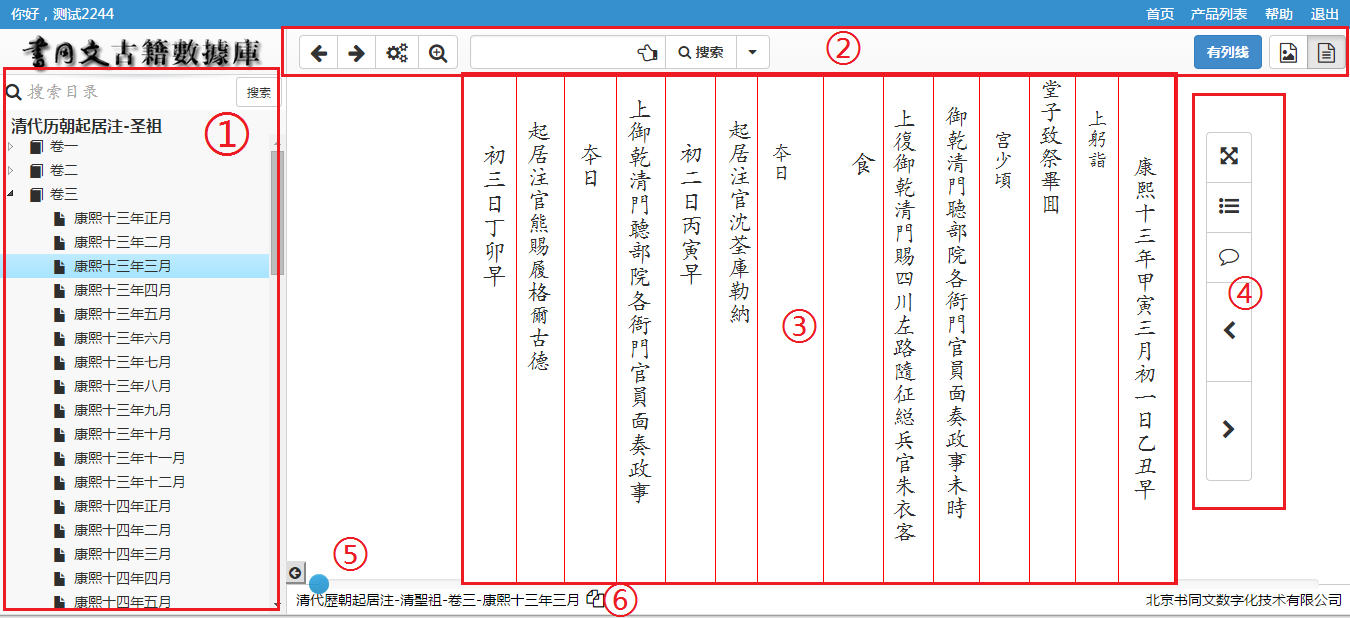
Task: Switch to text view mode
Action: [1326, 53]
